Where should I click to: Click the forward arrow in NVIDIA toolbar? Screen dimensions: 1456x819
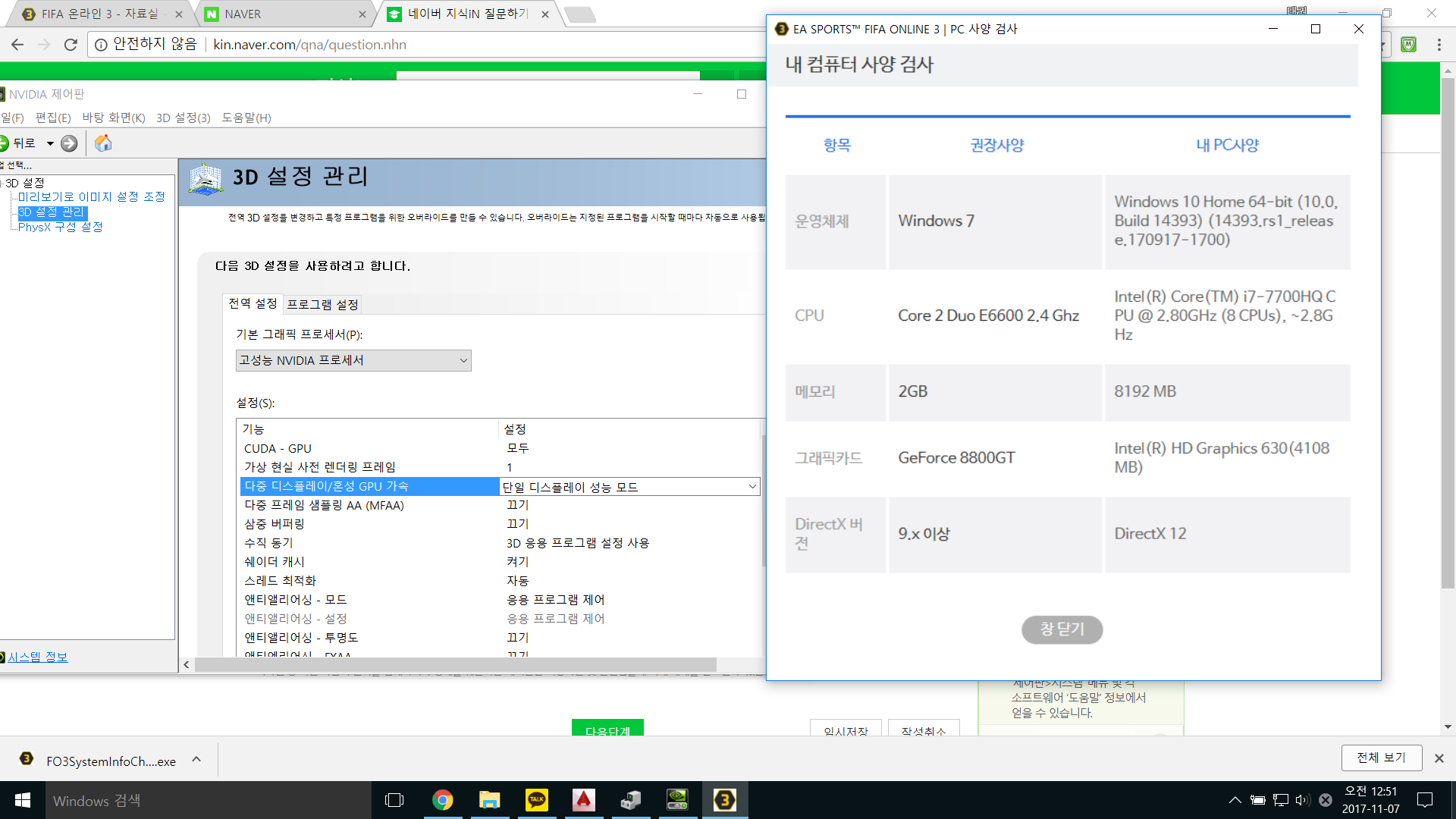[x=69, y=143]
